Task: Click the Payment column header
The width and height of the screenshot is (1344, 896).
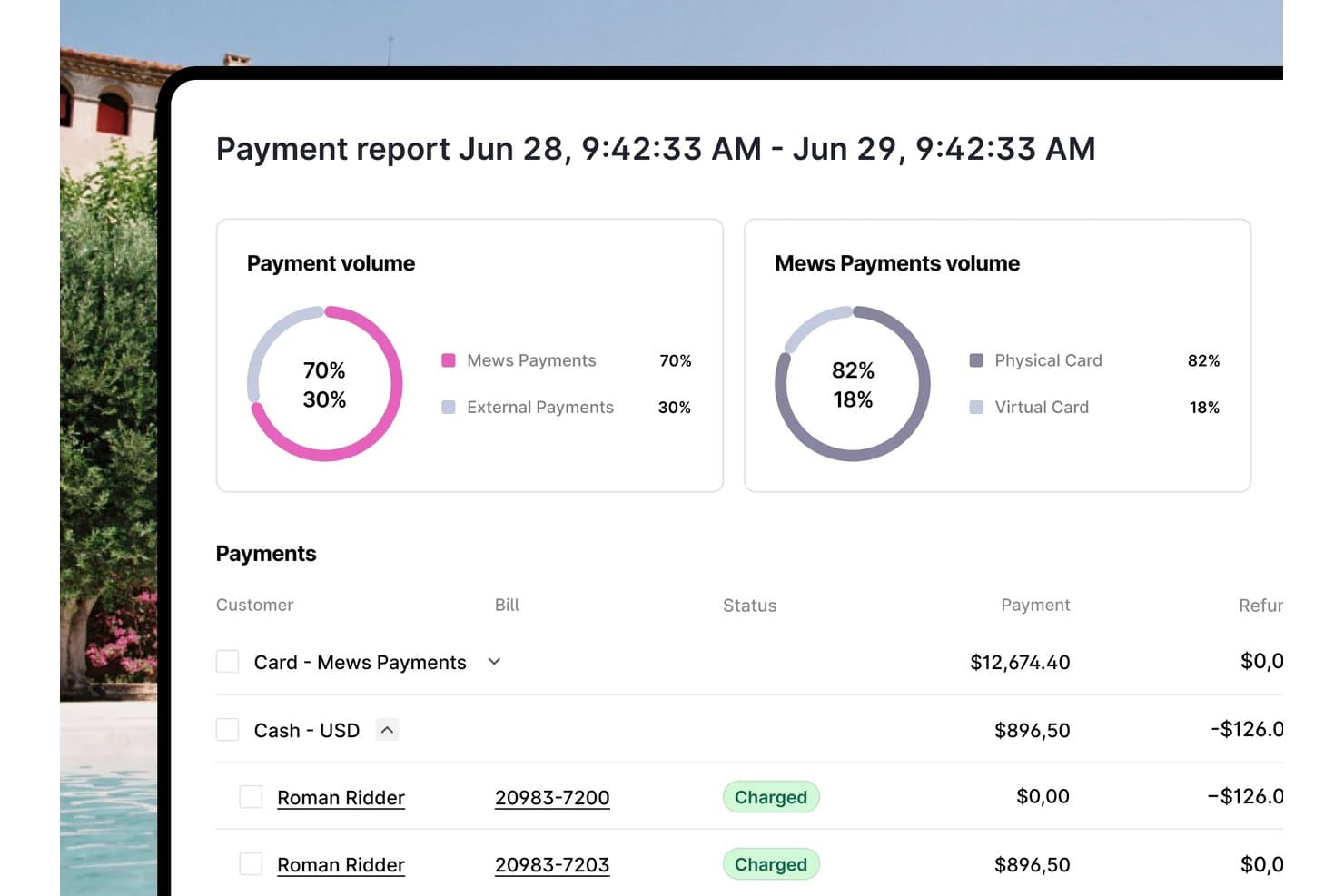Action: (1035, 605)
